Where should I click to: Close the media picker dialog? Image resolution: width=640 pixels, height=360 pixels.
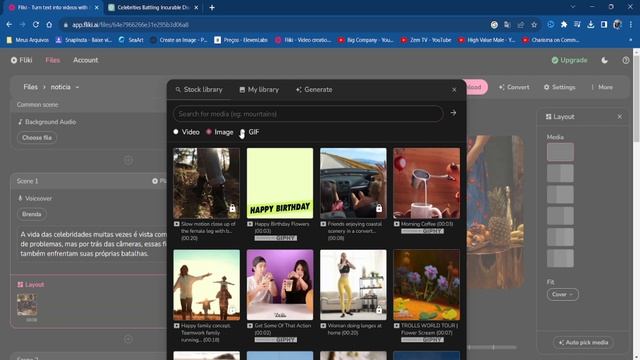click(x=454, y=89)
